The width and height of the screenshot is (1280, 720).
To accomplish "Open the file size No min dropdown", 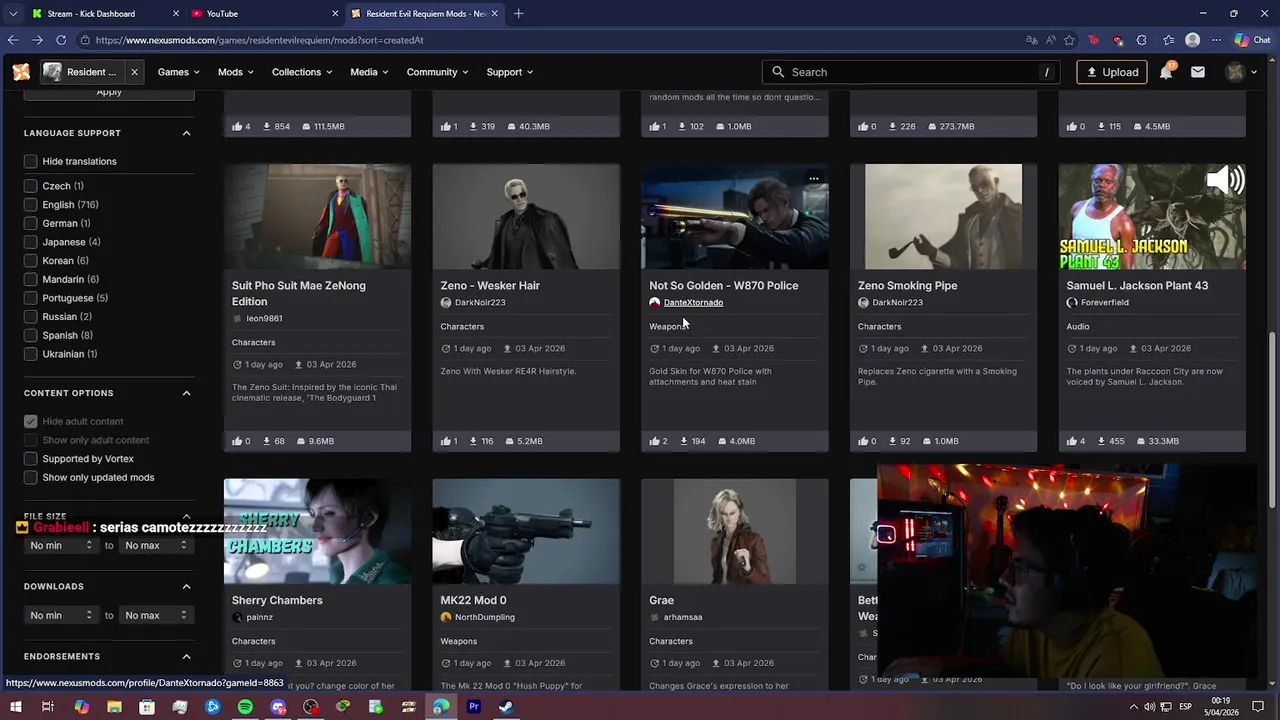I will pos(60,545).
